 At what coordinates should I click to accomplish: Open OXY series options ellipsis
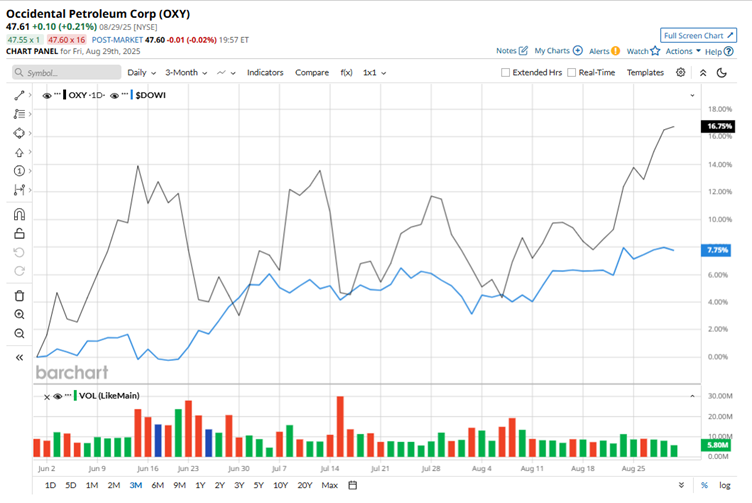pos(57,94)
